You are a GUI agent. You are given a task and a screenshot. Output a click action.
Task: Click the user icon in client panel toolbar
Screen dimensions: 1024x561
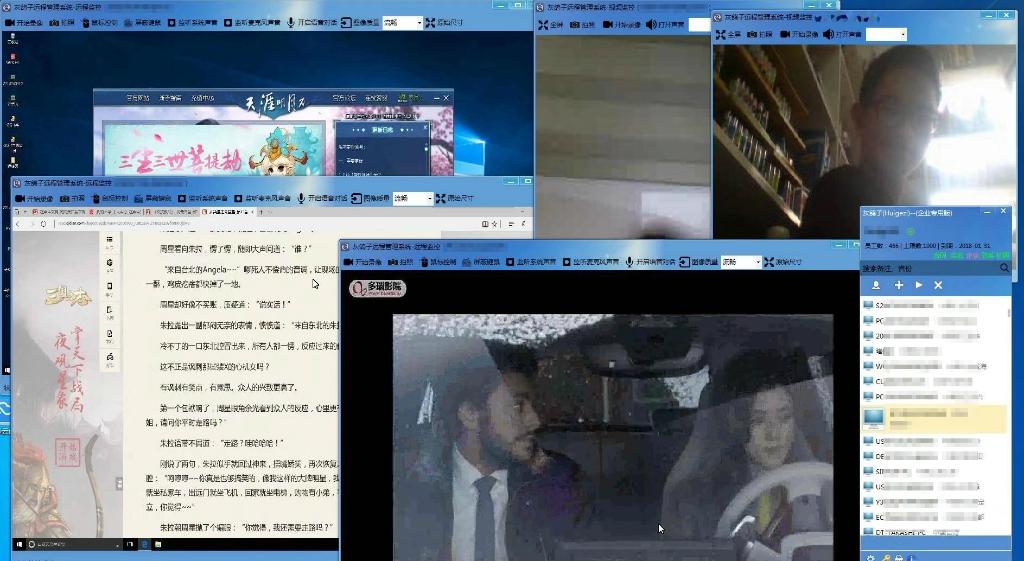[x=876, y=286]
